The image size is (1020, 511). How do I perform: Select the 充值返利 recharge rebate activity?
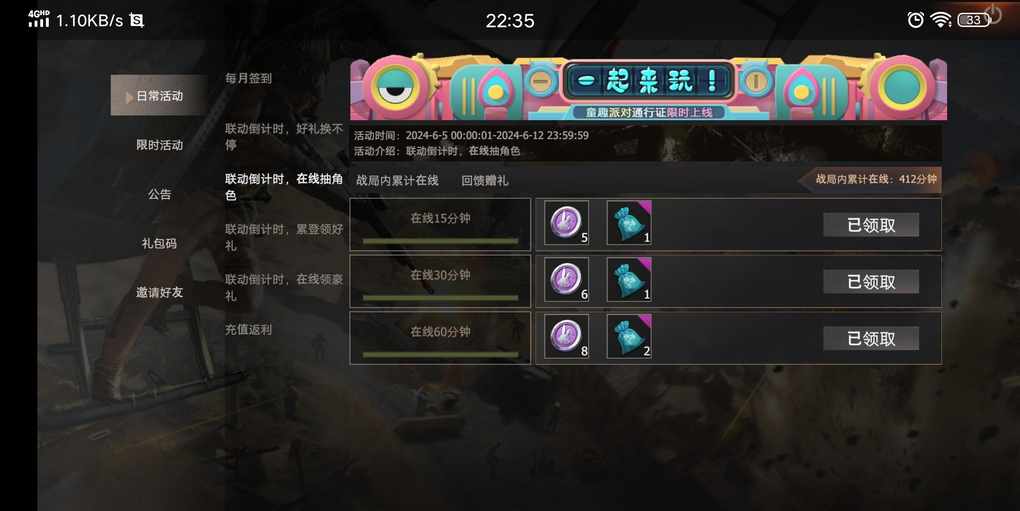[248, 330]
